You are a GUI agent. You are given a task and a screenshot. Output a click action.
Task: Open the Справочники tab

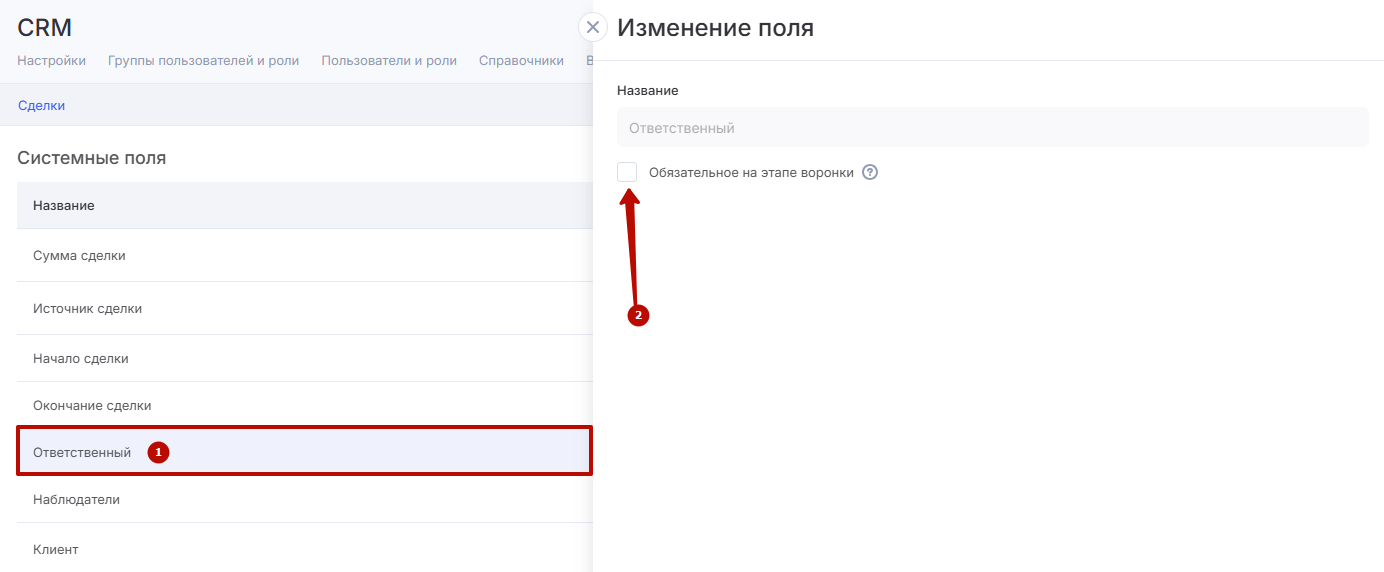pyautogui.click(x=521, y=60)
